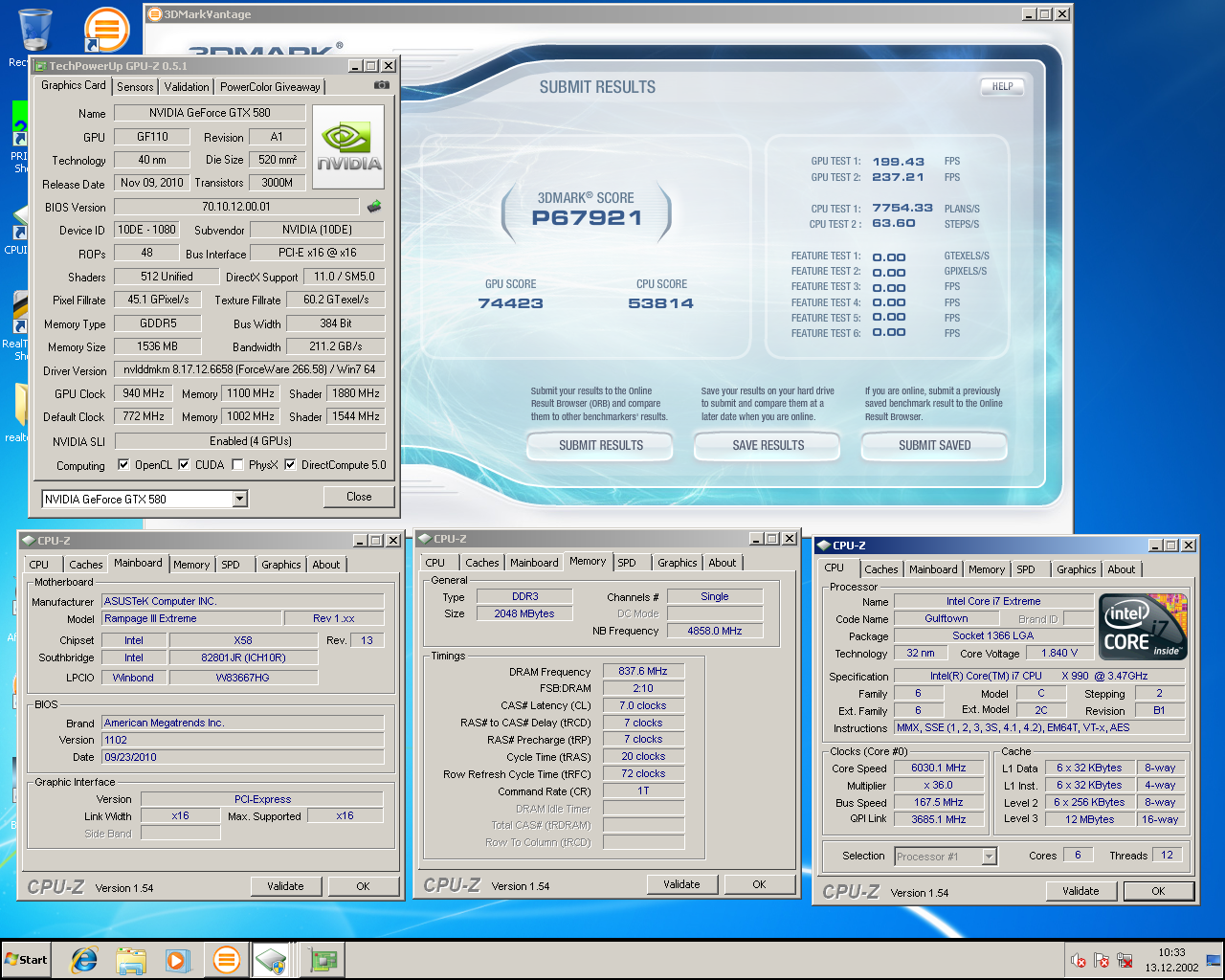This screenshot has width=1225, height=980.
Task: Click the GPU TEST 1 result 199.43
Action: (x=898, y=162)
